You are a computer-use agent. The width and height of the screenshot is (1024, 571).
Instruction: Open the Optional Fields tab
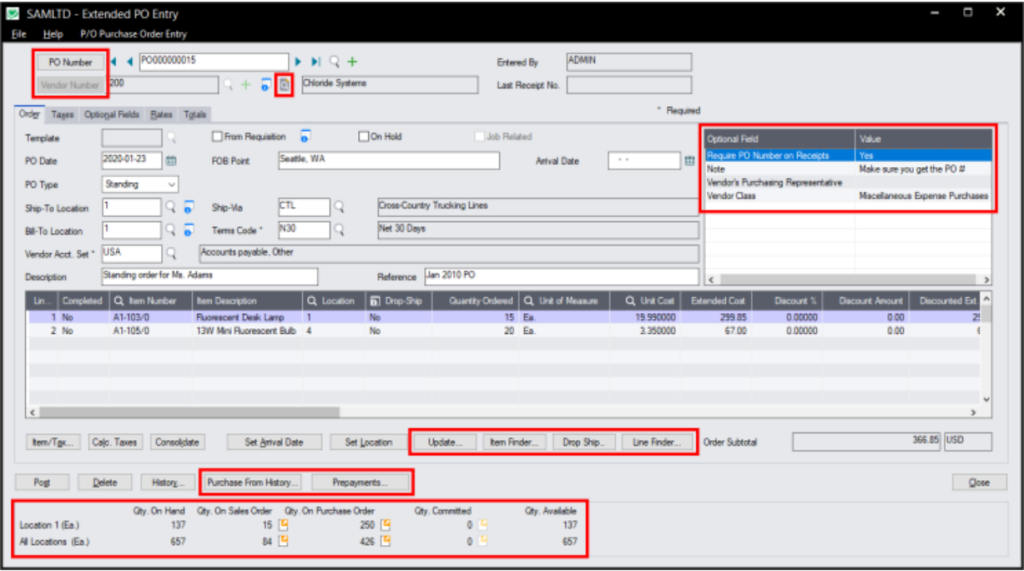coord(112,114)
